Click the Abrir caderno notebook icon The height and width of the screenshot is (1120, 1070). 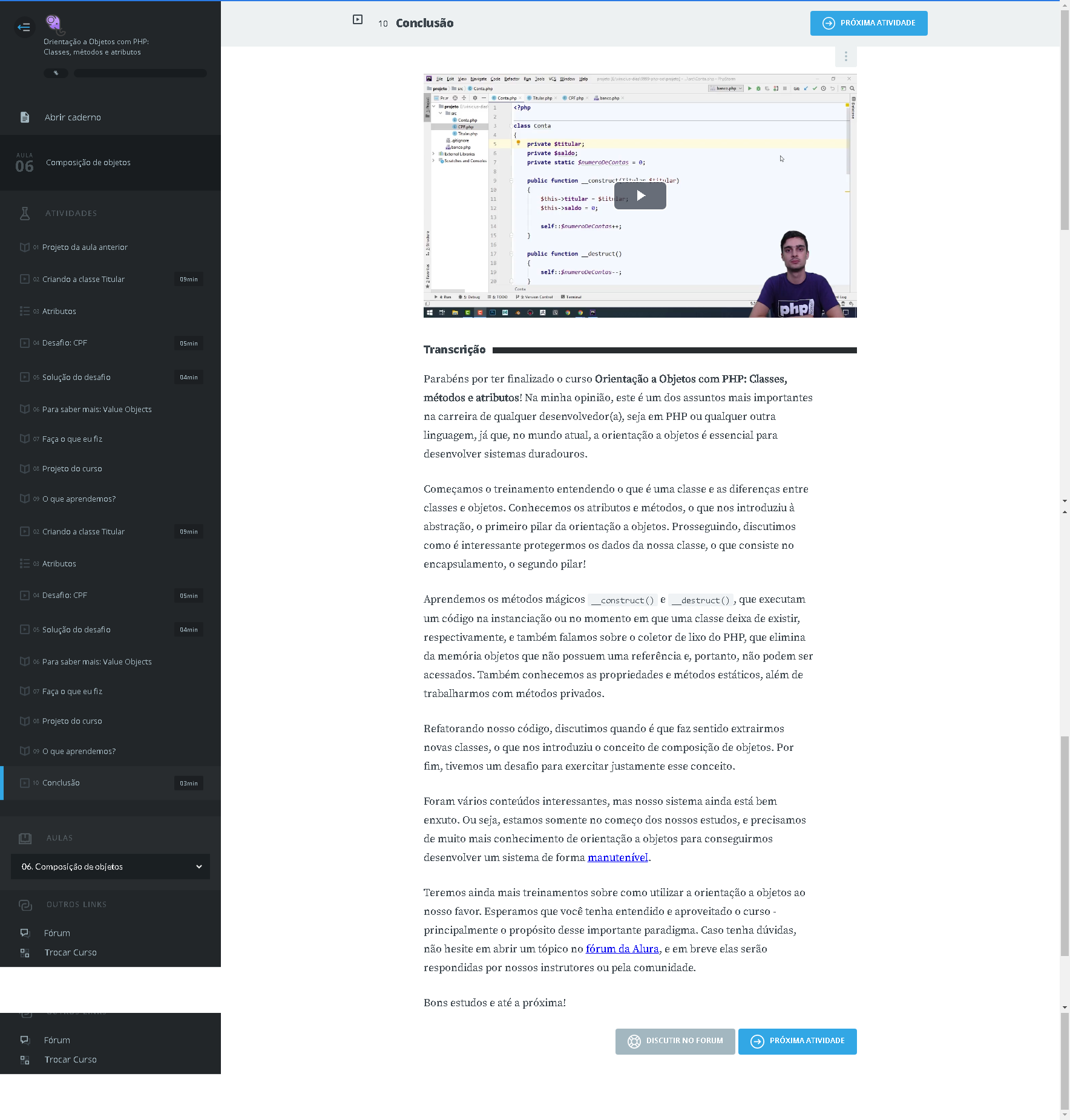pos(25,117)
